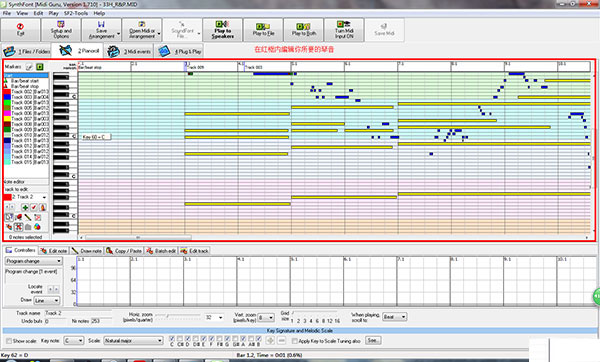Click the Exit toolbar icon
The height and width of the screenshot is (362, 600).
pyautogui.click(x=20, y=29)
